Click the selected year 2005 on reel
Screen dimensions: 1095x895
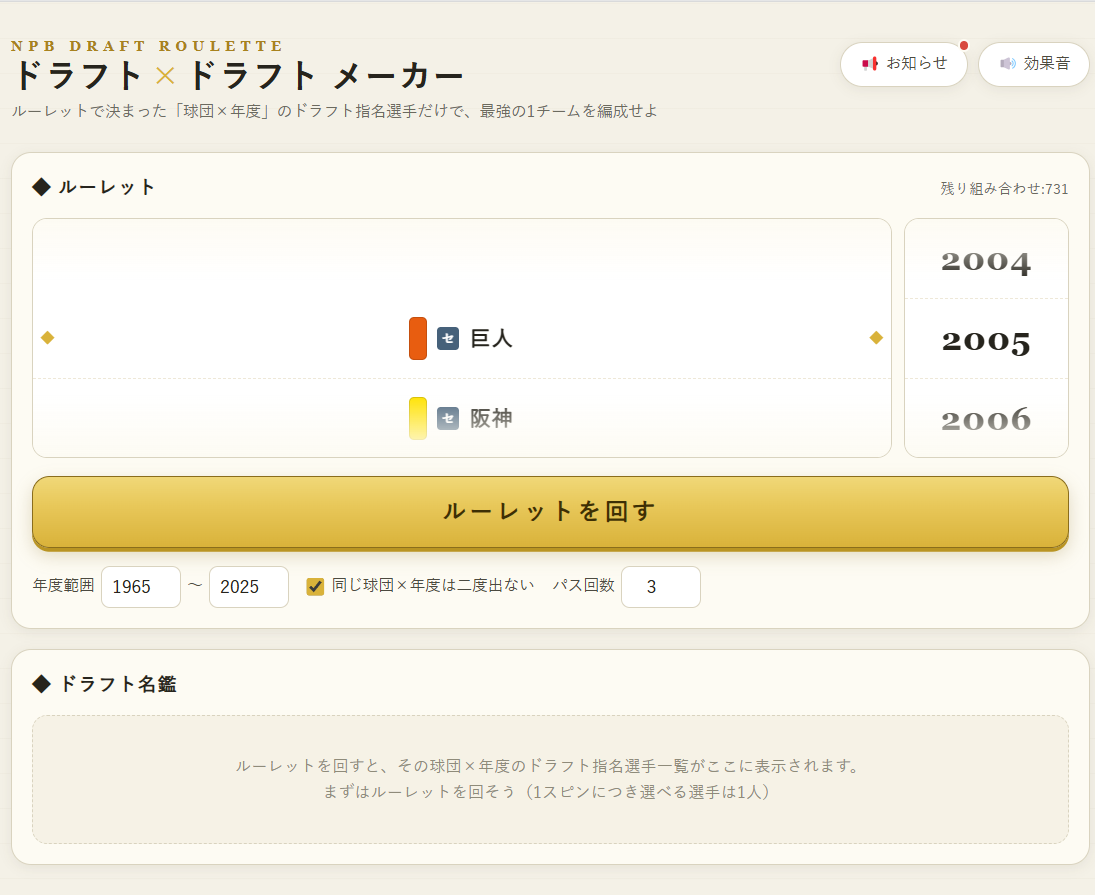(985, 341)
